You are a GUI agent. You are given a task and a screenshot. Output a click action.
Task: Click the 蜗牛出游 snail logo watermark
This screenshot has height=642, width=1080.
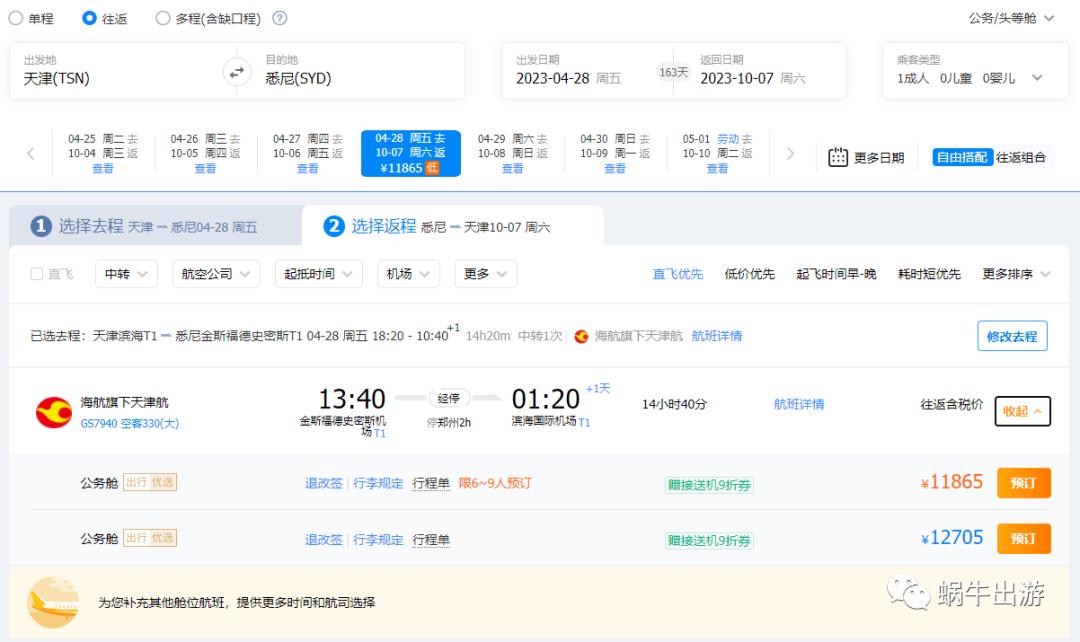click(911, 594)
